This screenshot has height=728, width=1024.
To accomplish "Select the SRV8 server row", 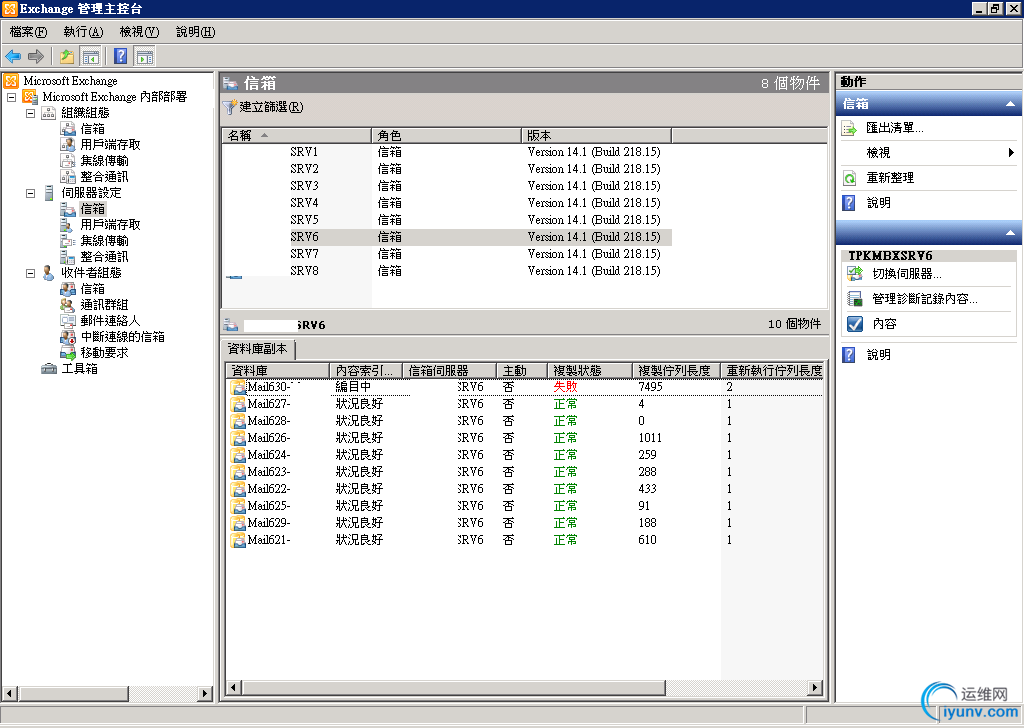I will point(447,271).
